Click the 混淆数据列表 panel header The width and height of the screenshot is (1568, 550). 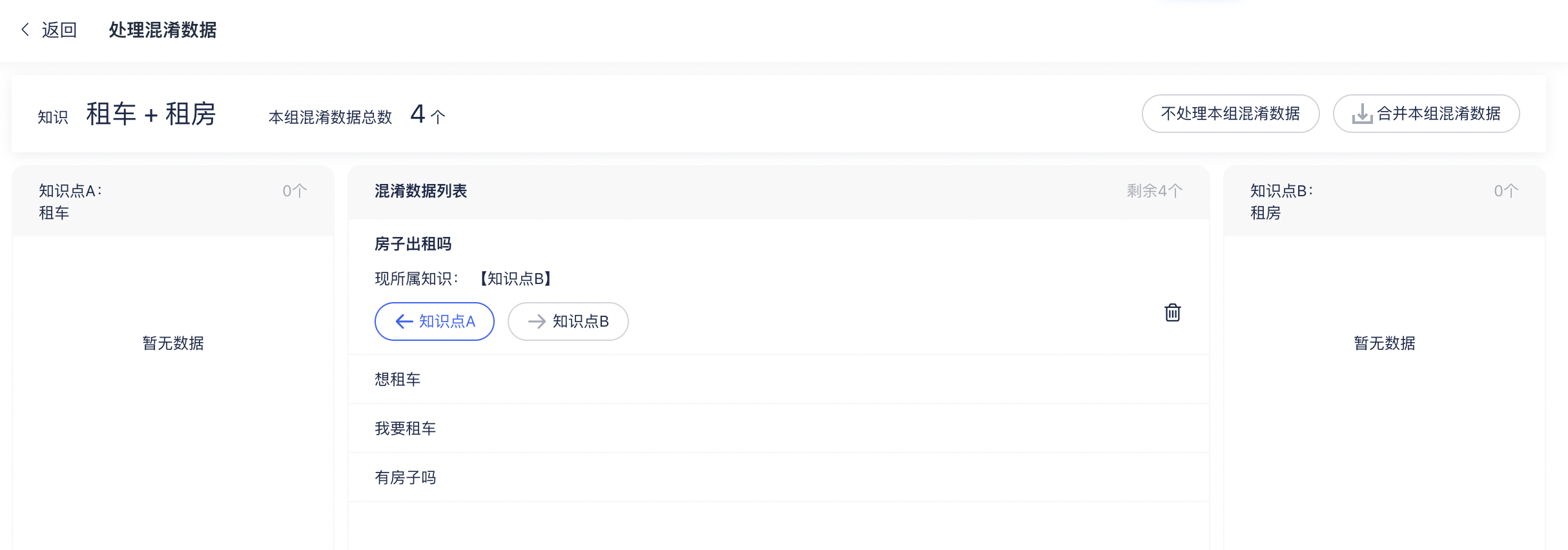421,191
